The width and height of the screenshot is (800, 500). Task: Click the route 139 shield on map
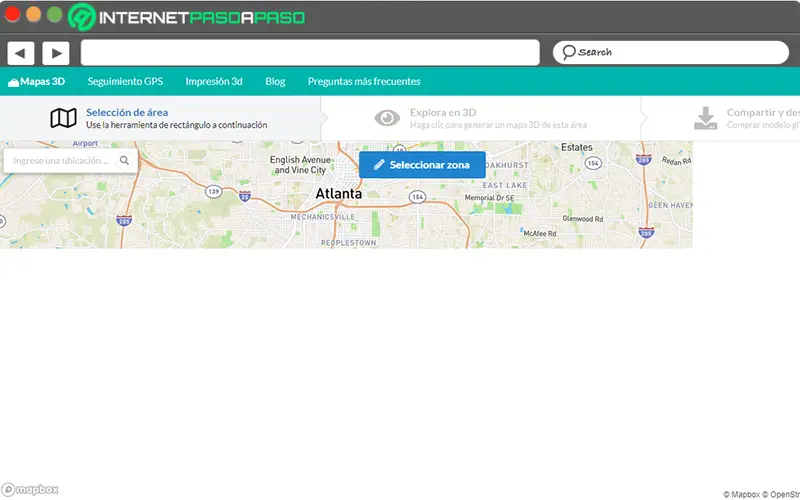[x=213, y=192]
